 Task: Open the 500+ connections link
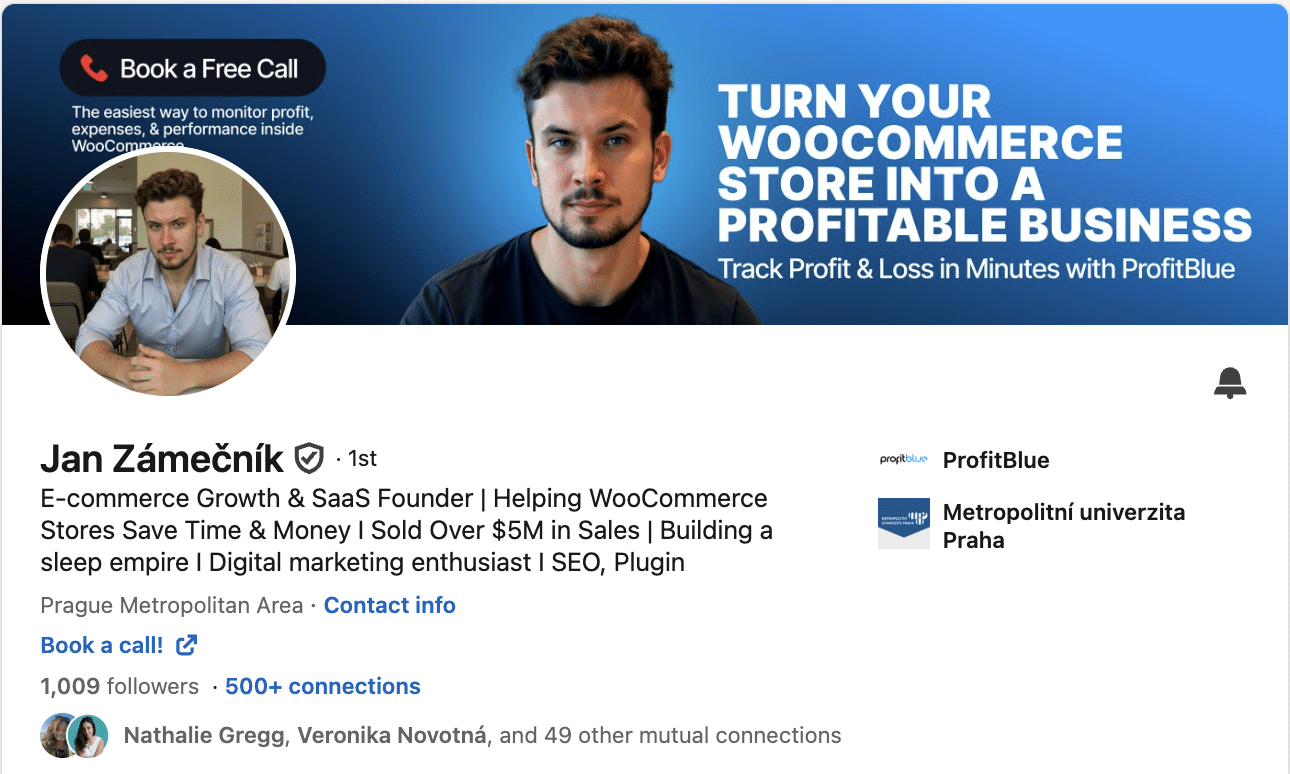tap(323, 686)
